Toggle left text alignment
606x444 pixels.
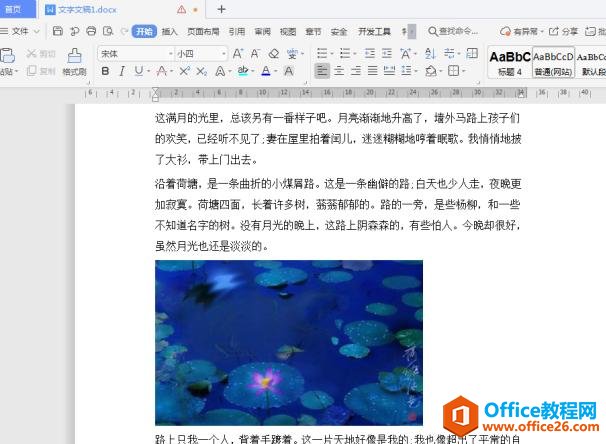coord(322,71)
